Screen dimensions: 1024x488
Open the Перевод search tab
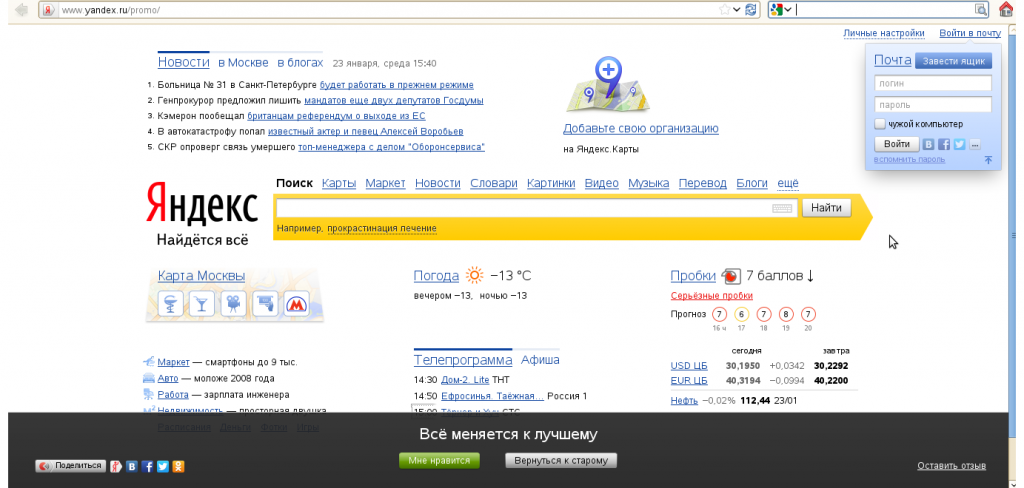point(703,184)
